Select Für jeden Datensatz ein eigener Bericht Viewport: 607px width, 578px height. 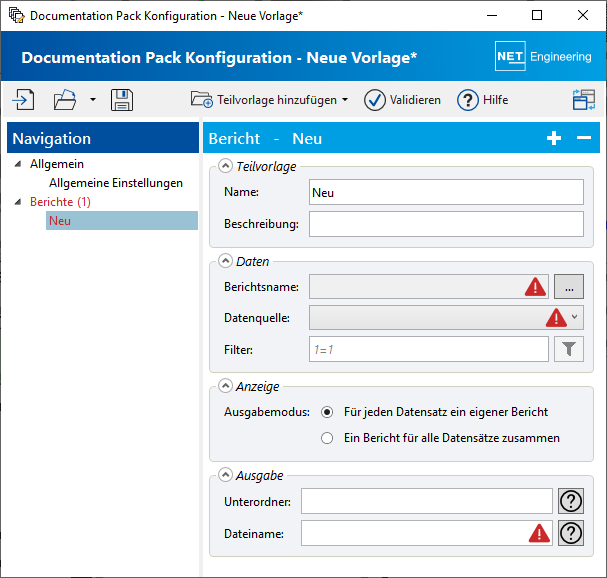(327, 412)
